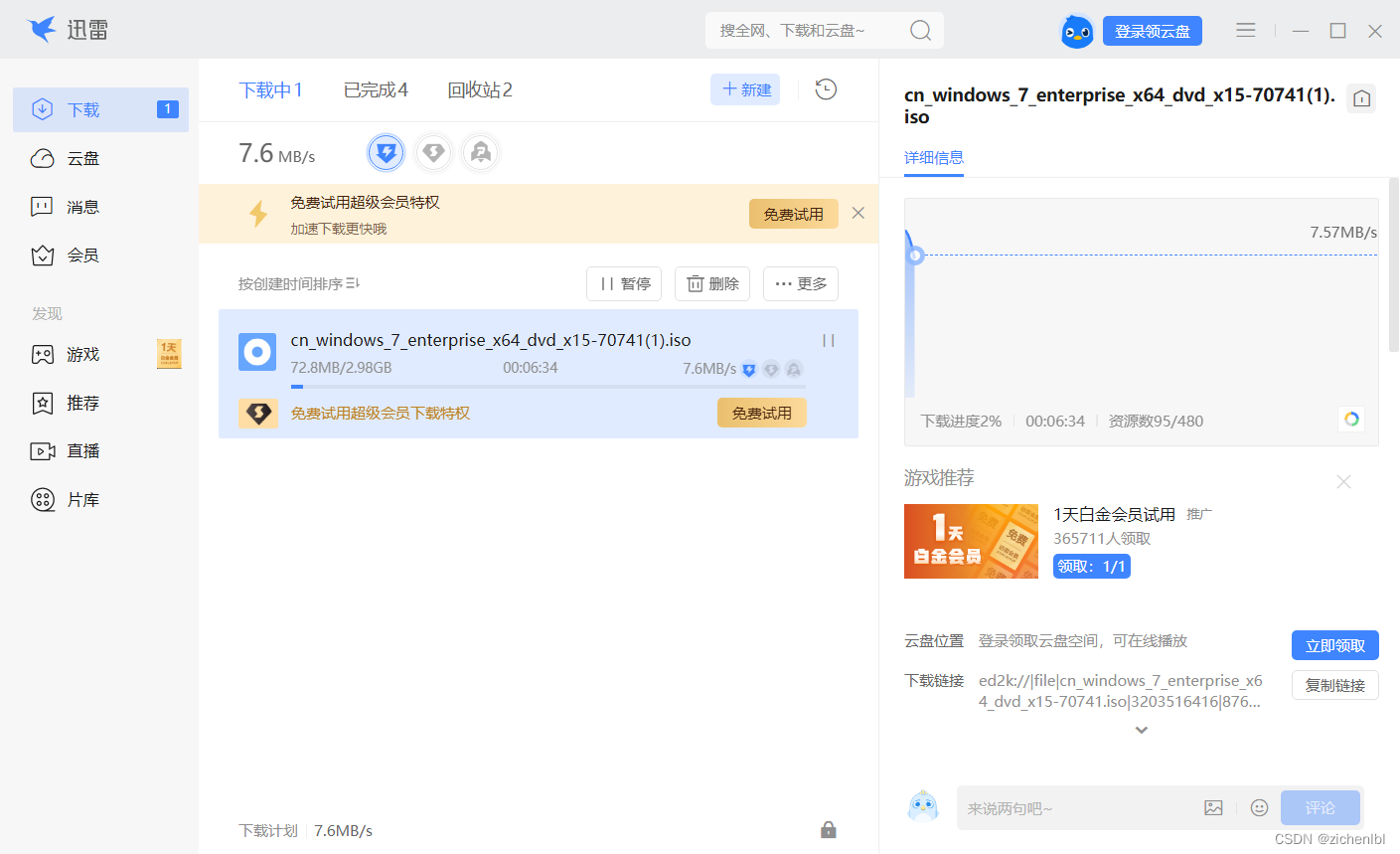
Task: Open the file location folder icon
Action: click(1362, 98)
